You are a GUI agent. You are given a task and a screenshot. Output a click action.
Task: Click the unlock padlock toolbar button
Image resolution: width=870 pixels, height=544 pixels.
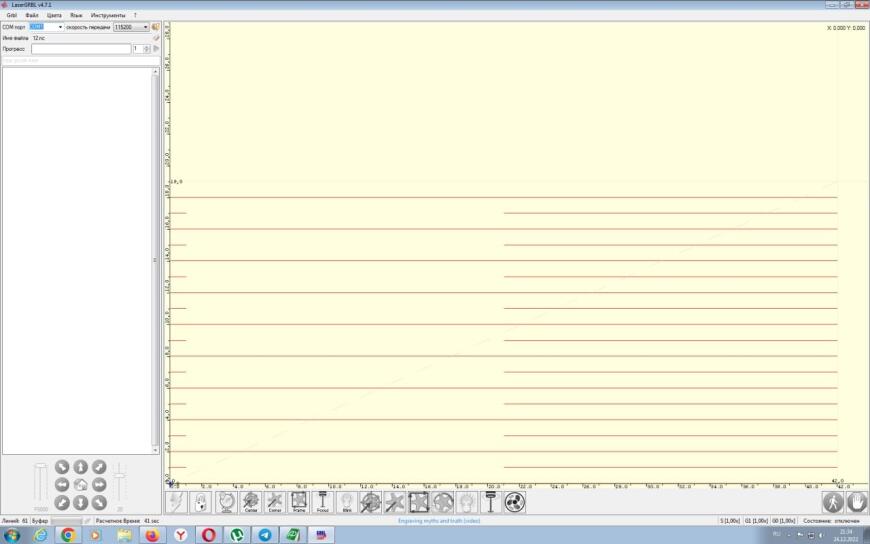(x=201, y=502)
